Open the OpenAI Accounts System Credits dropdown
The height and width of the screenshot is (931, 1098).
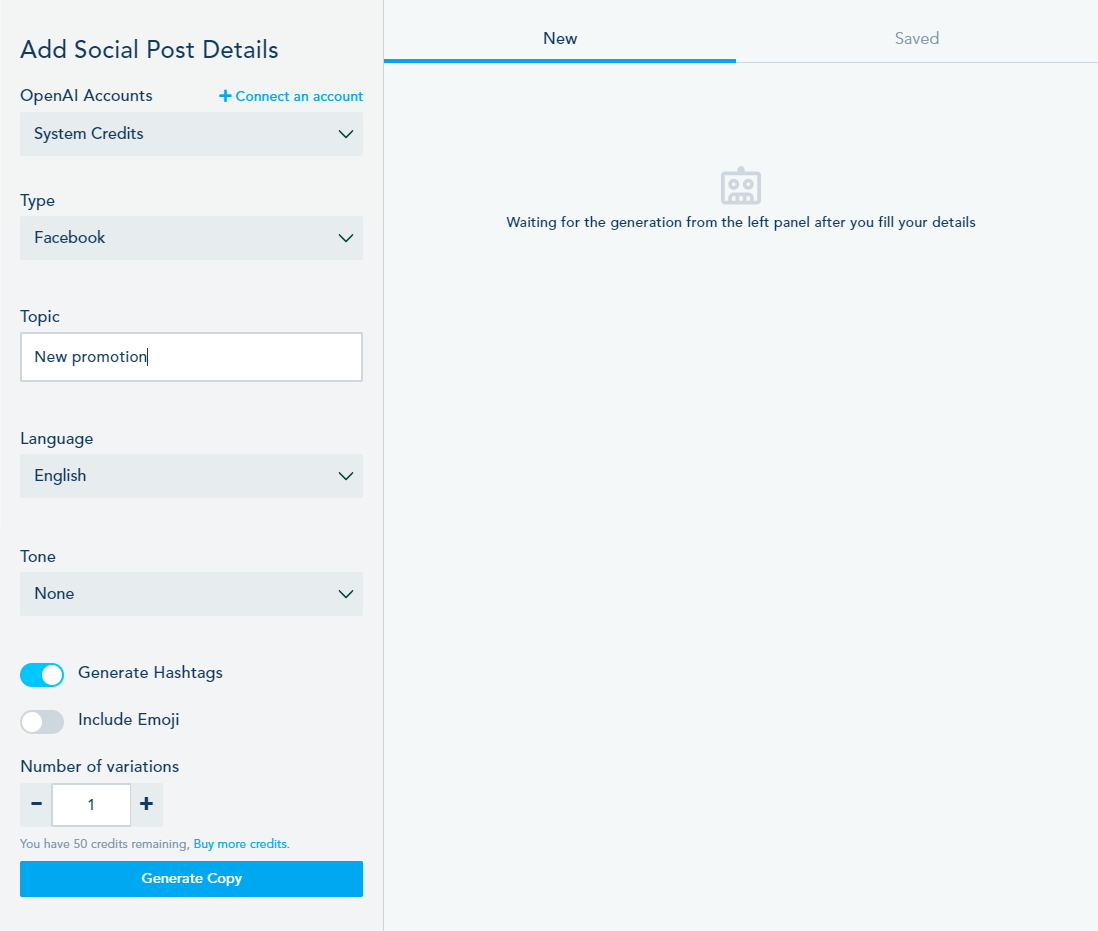coord(191,134)
